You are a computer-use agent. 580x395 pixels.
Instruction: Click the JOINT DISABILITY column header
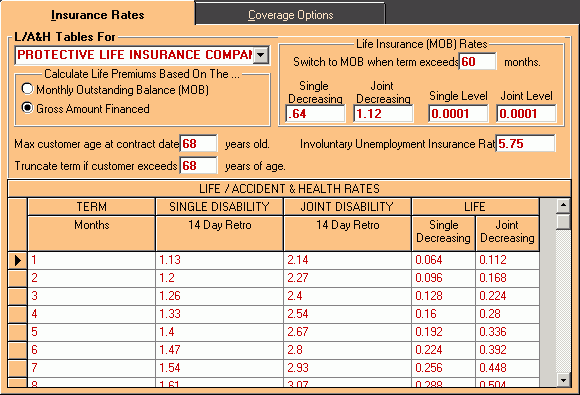point(347,206)
